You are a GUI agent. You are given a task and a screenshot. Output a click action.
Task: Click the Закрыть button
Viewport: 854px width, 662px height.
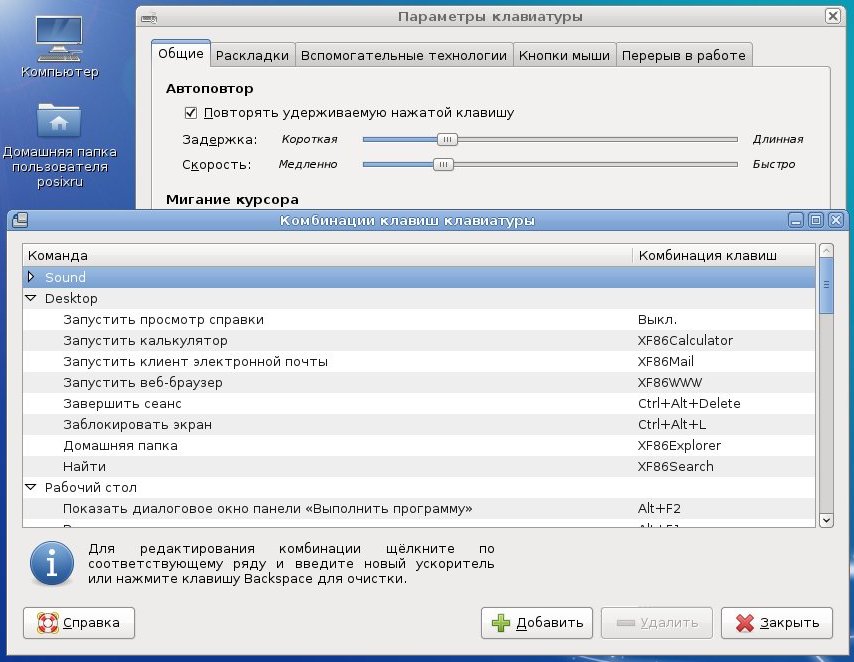777,623
